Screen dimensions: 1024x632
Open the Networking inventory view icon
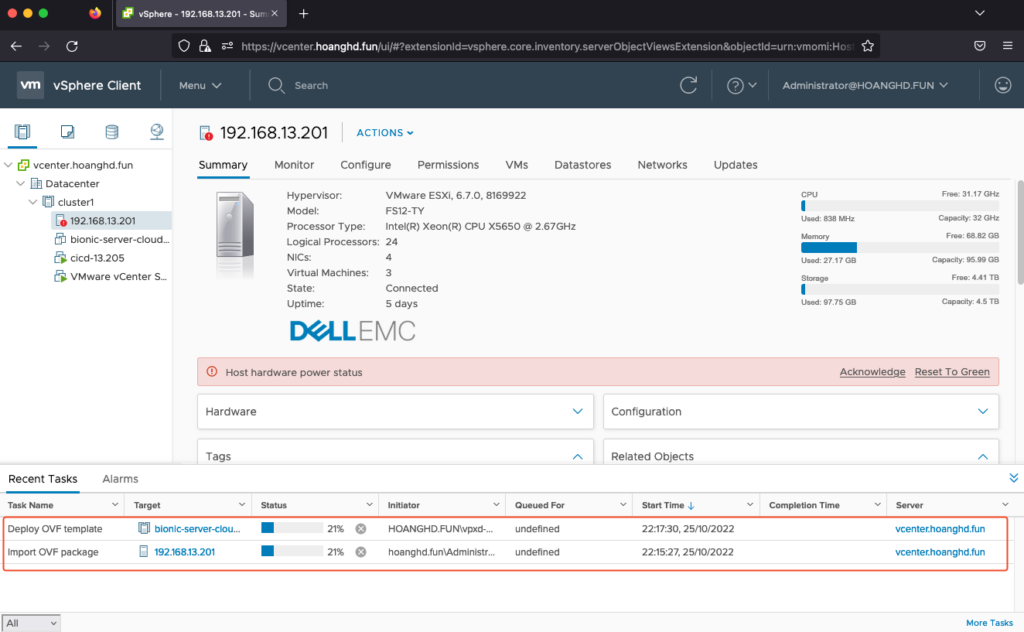pyautogui.click(x=157, y=132)
